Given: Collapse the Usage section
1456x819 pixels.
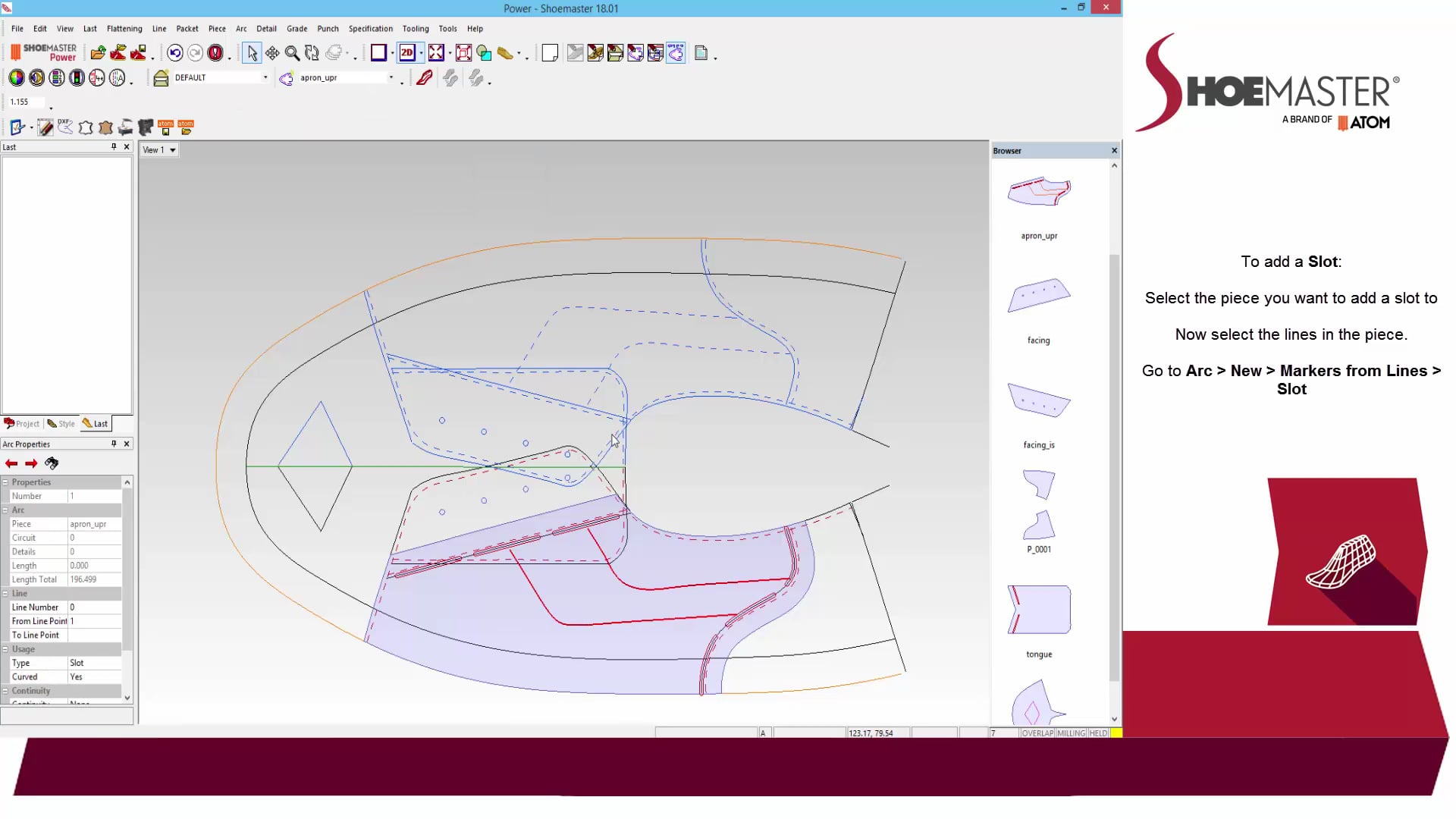Looking at the screenshot, I should click(x=5, y=650).
